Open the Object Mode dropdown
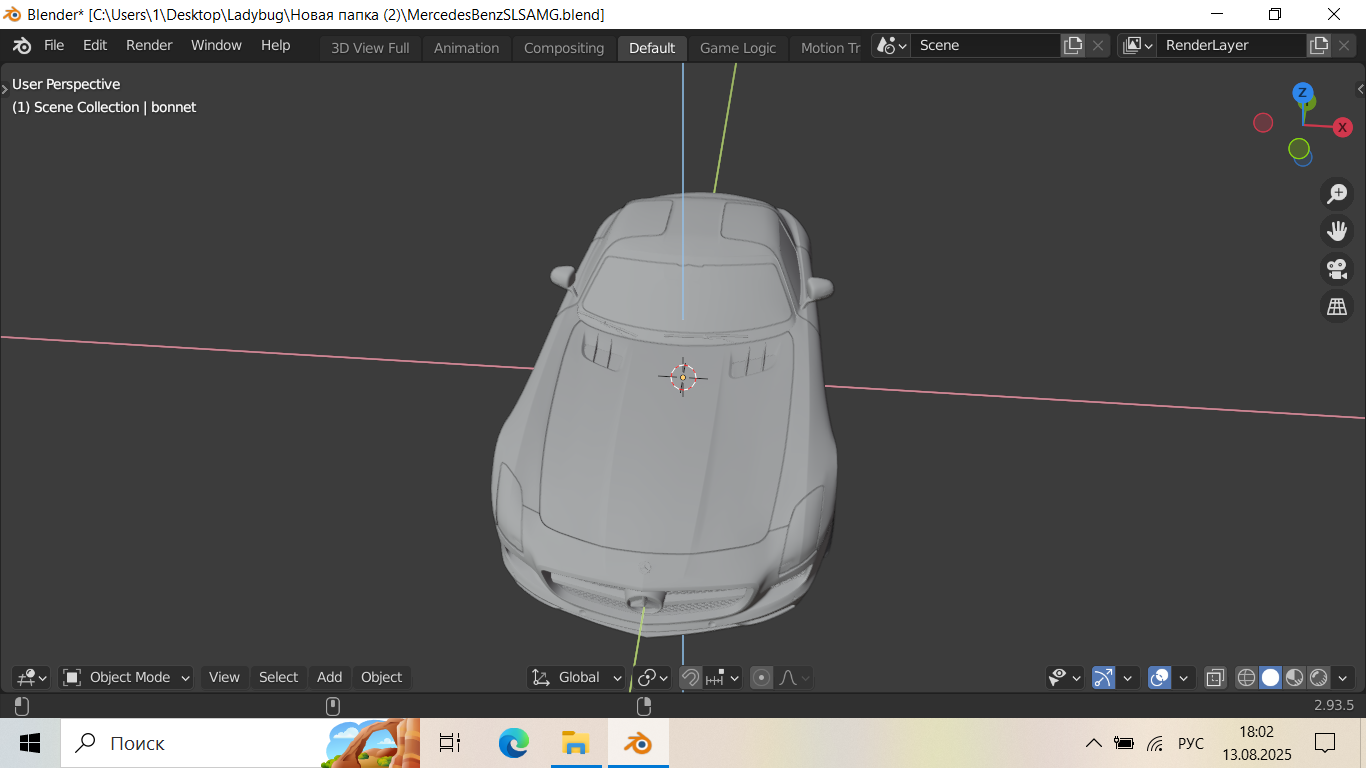Image resolution: width=1366 pixels, height=768 pixels. coord(126,677)
